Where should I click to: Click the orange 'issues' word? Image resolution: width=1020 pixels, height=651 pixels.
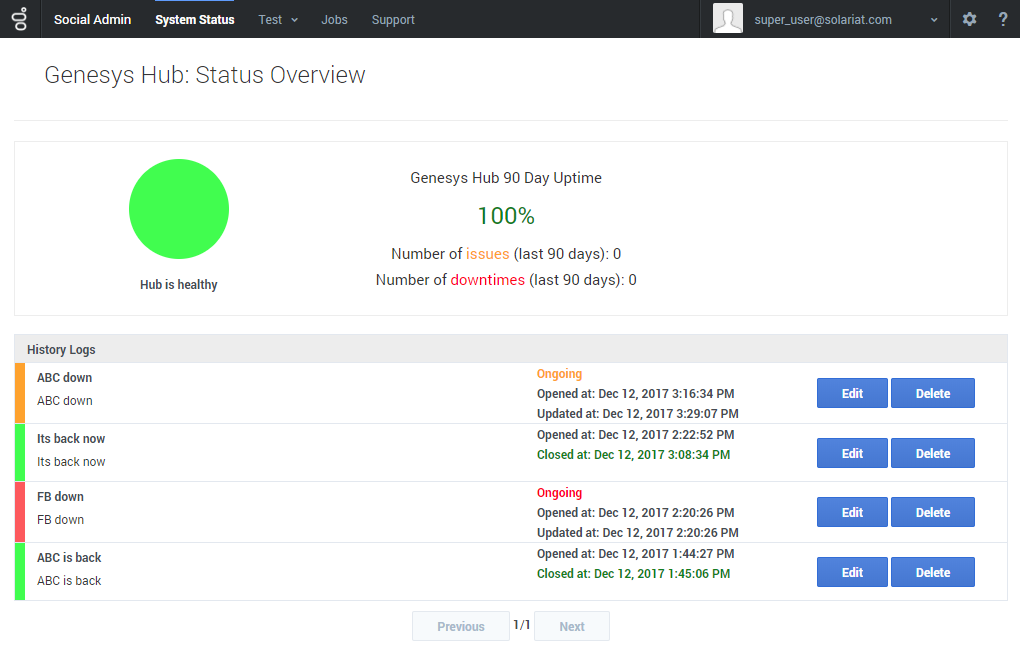487,254
